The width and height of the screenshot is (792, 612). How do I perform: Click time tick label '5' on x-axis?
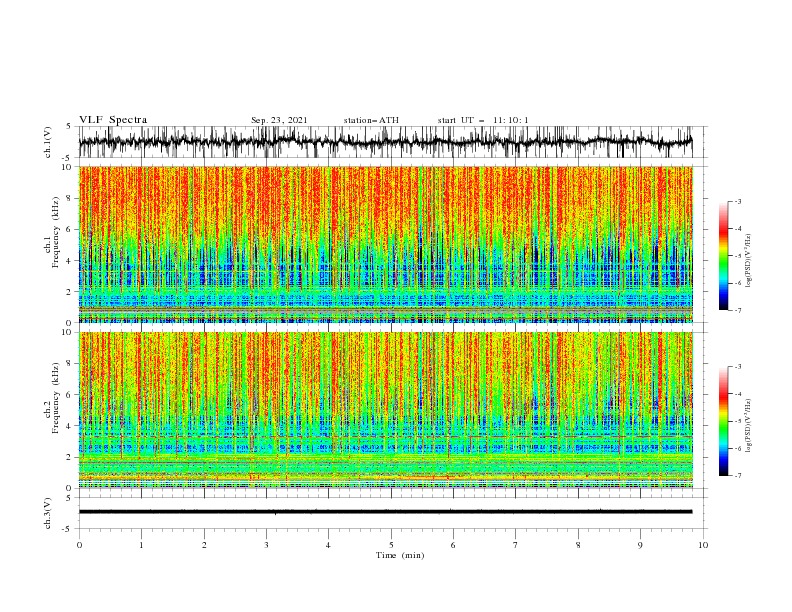tap(391, 545)
